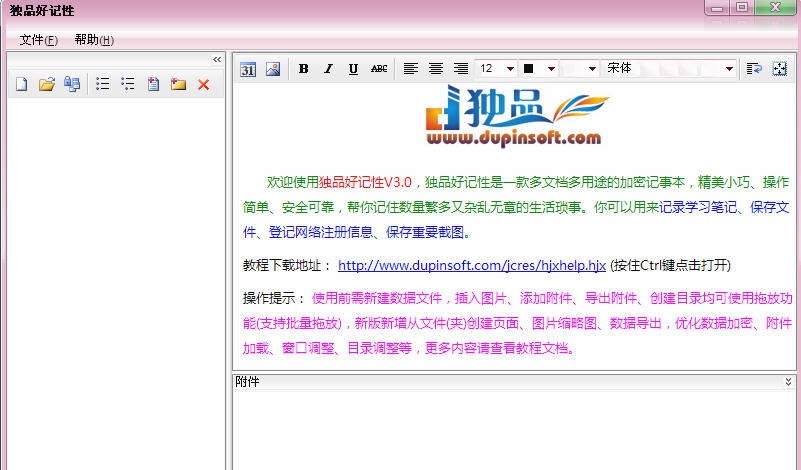
Task: Add a new page with plus-document icon
Action: [x=153, y=84]
